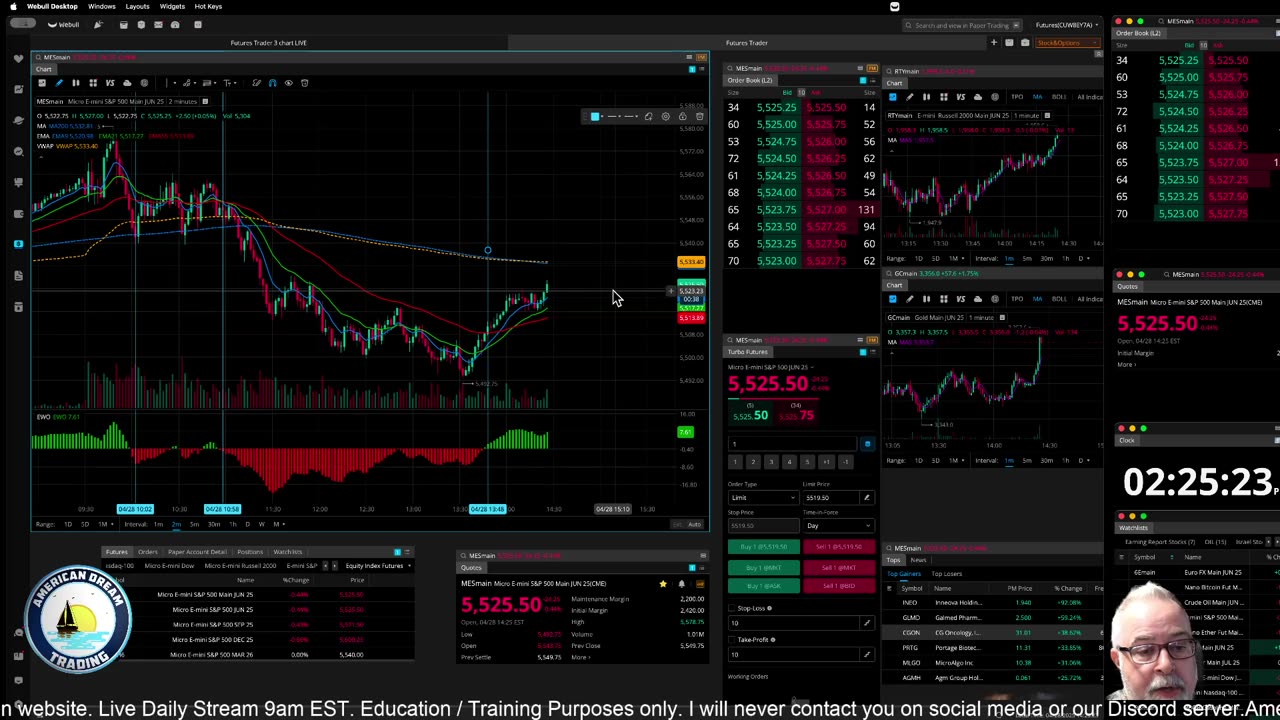
Task: Select the 30m interval on gold chart
Action: pos(1046,460)
